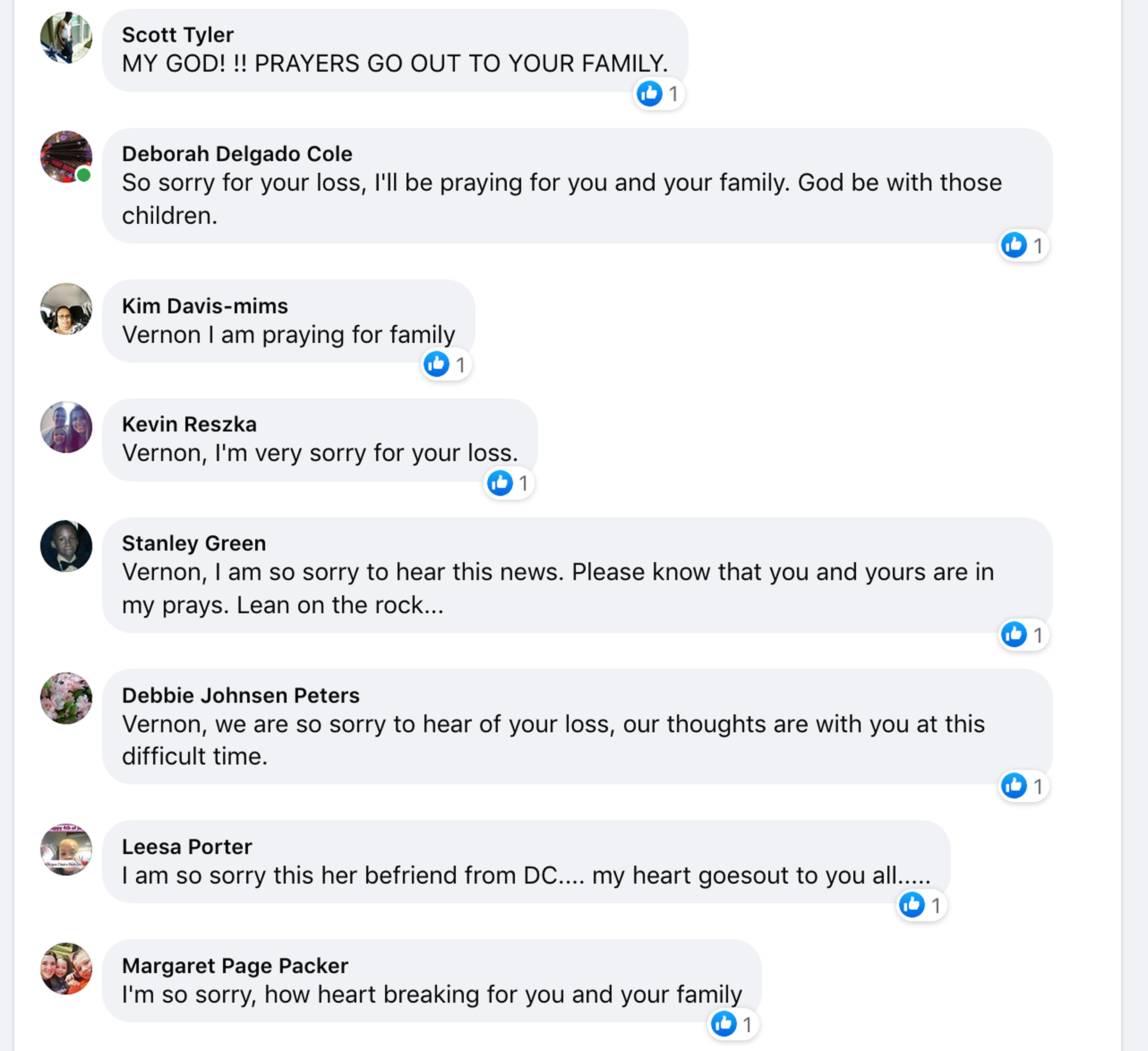Click Debbie Johnsen Peters' flower avatar
The image size is (1148, 1051).
(66, 698)
